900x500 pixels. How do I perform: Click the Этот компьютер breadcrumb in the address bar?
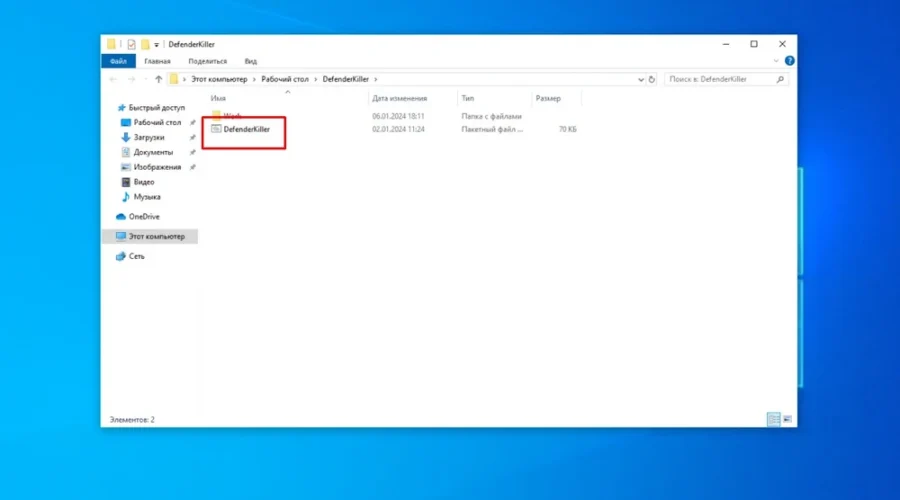pos(219,79)
